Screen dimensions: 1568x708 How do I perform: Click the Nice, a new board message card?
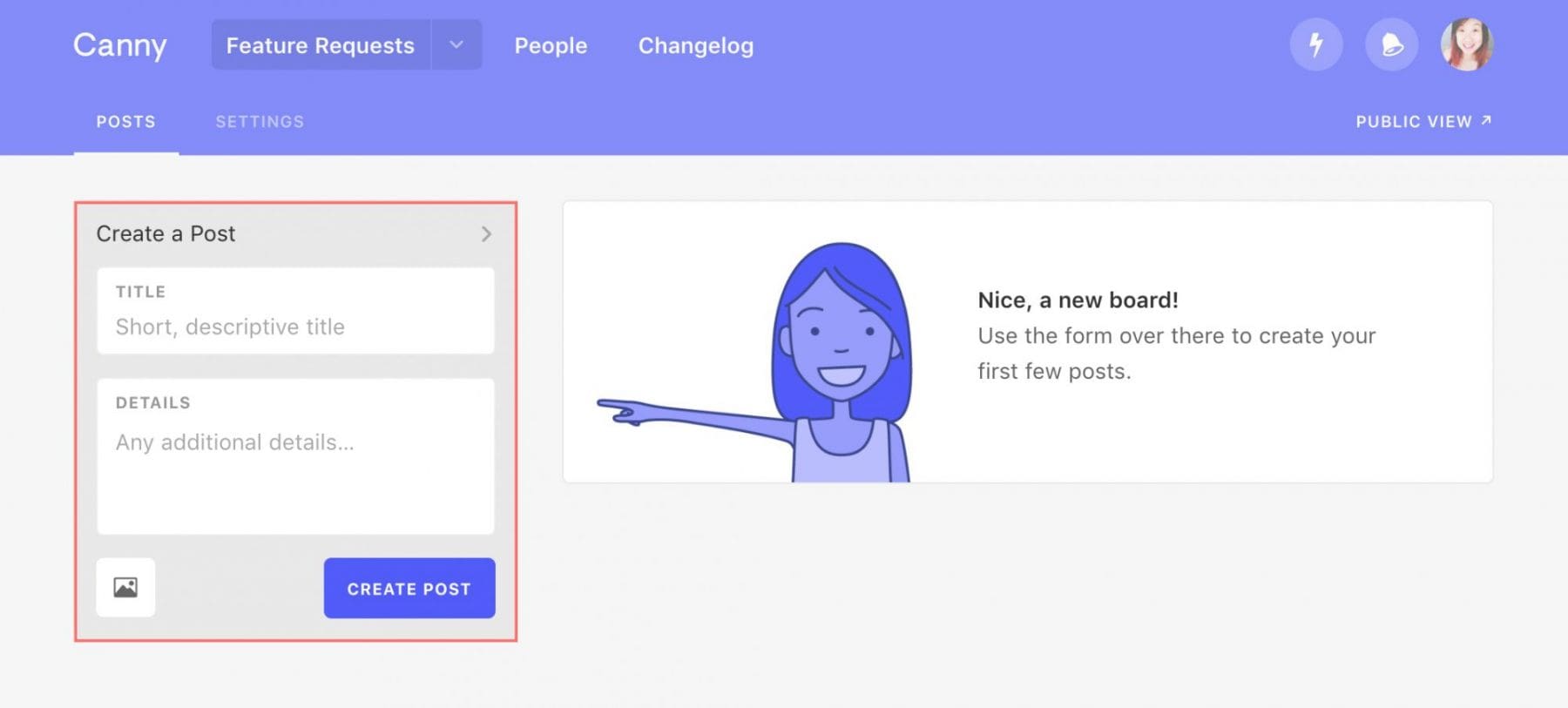[1028, 340]
